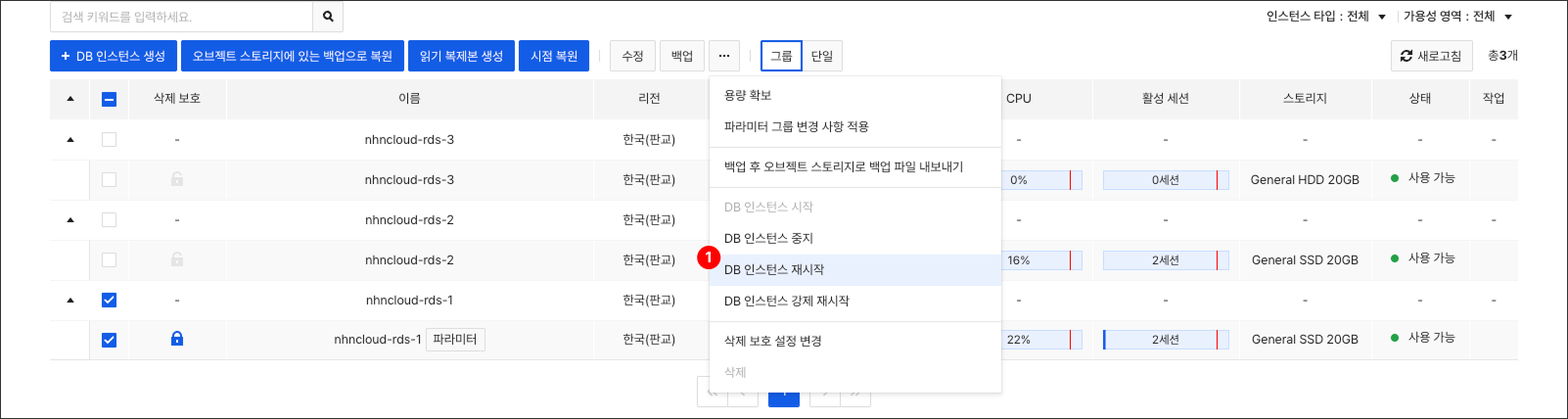
Task: Click the 수정 button
Action: pos(632,56)
